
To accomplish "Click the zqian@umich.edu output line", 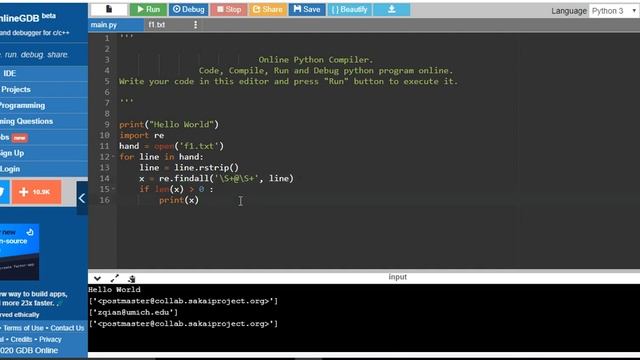I will click(133, 313).
